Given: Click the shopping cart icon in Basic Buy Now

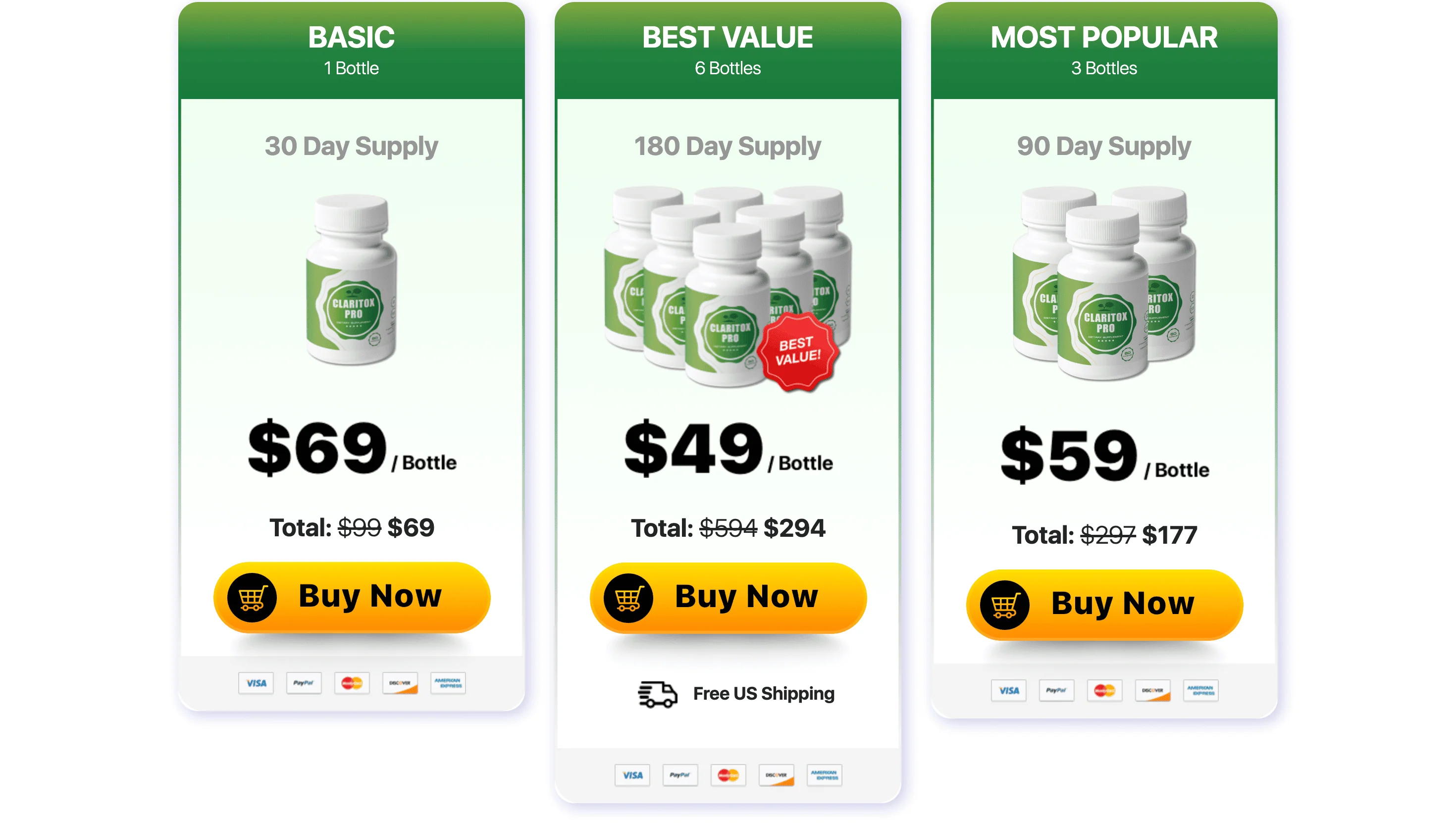Looking at the screenshot, I should coord(252,598).
